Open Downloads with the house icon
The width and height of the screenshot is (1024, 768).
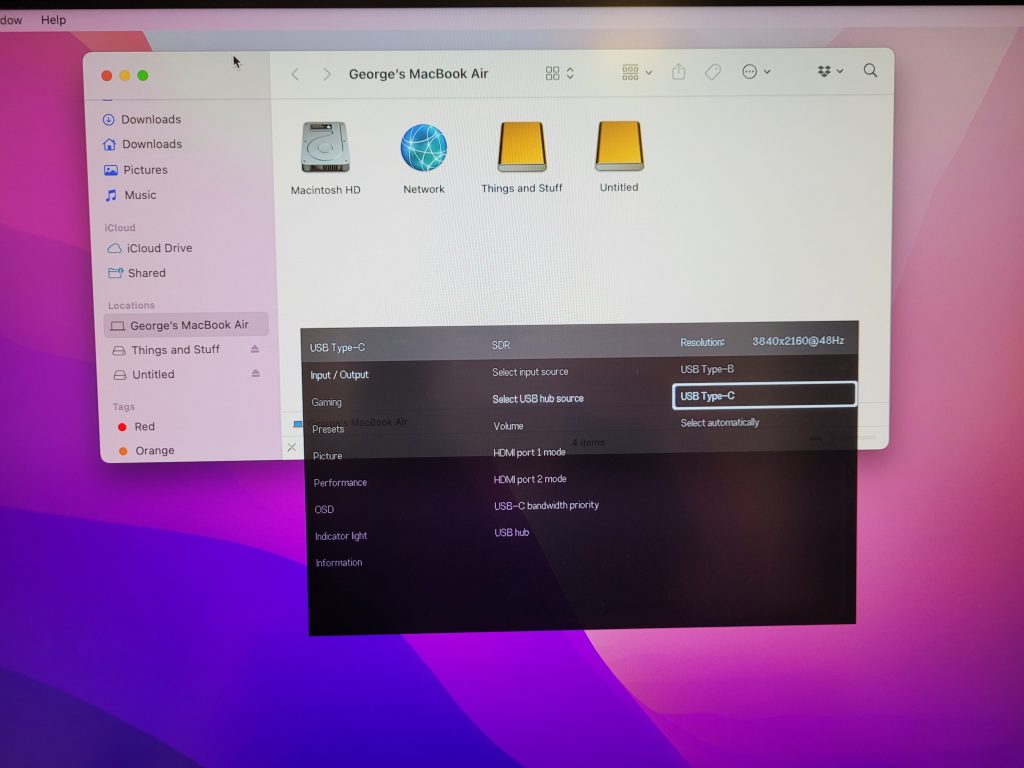[142, 144]
